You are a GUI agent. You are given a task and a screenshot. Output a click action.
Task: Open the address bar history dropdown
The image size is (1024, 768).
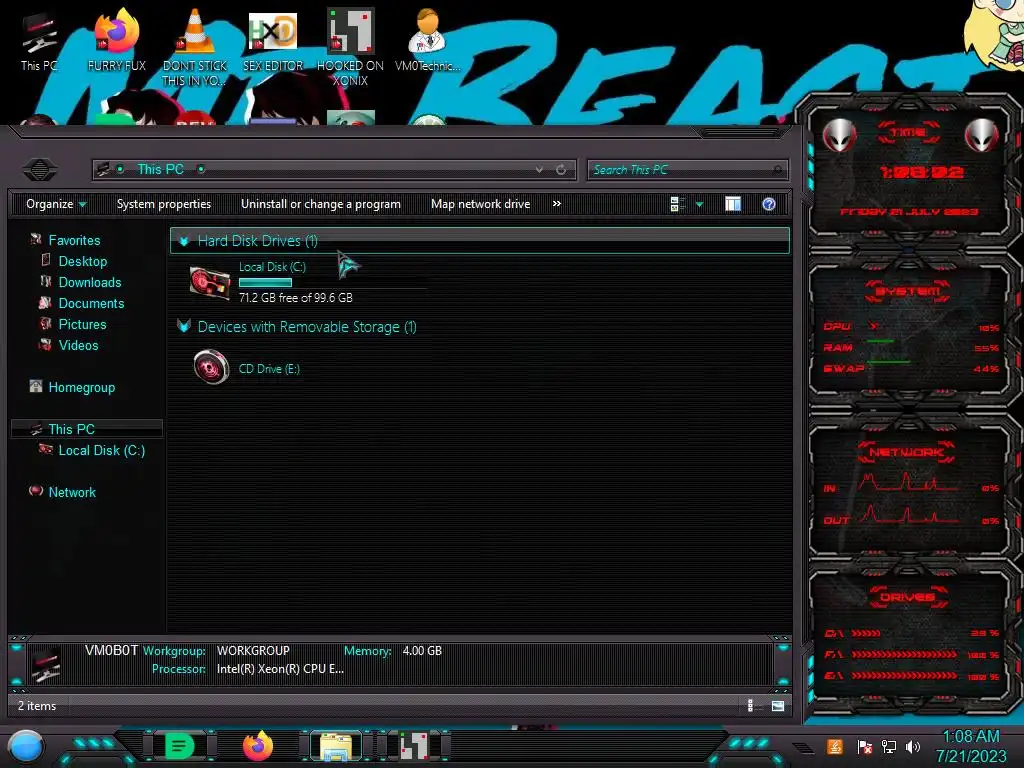539,170
